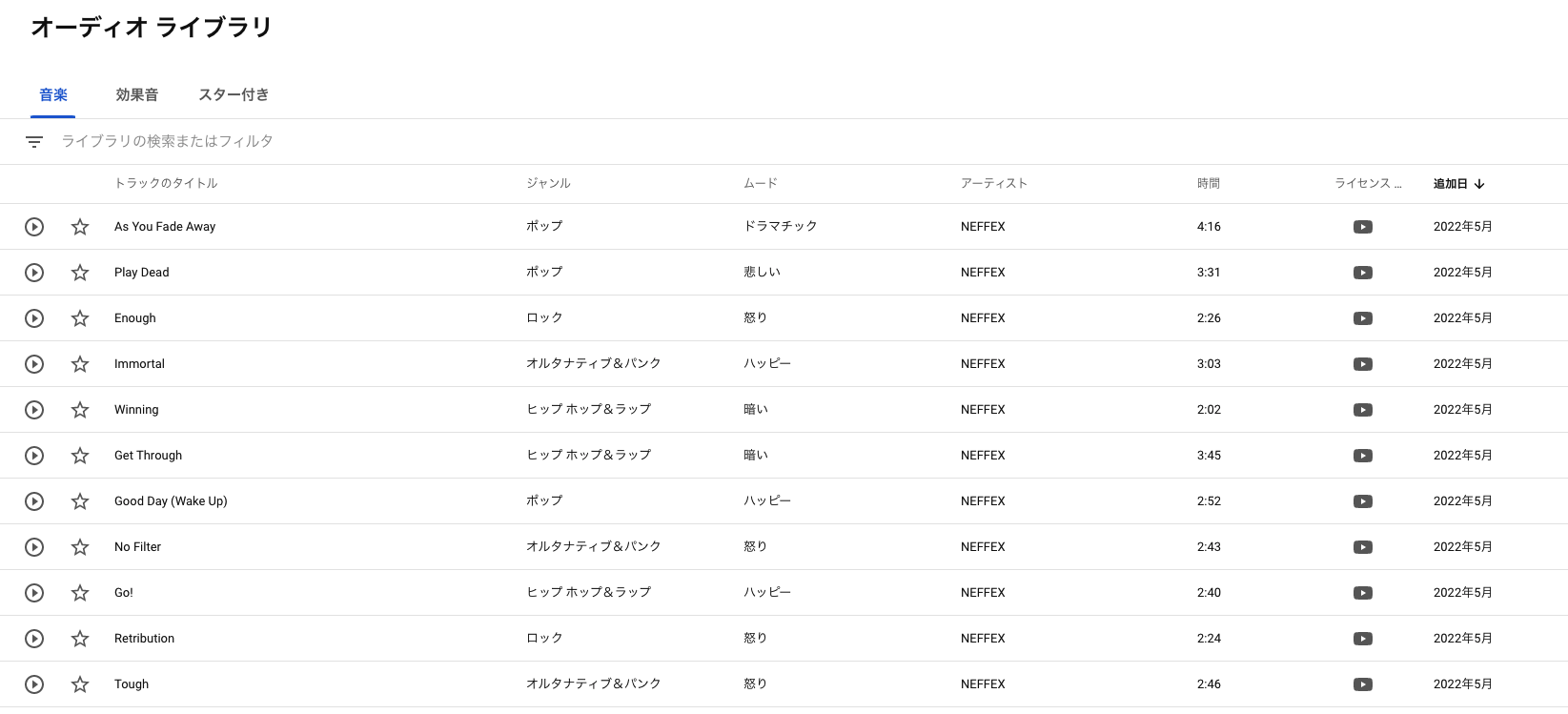Open YouTube license icon for Go!
1568x714 pixels.
pyautogui.click(x=1363, y=593)
